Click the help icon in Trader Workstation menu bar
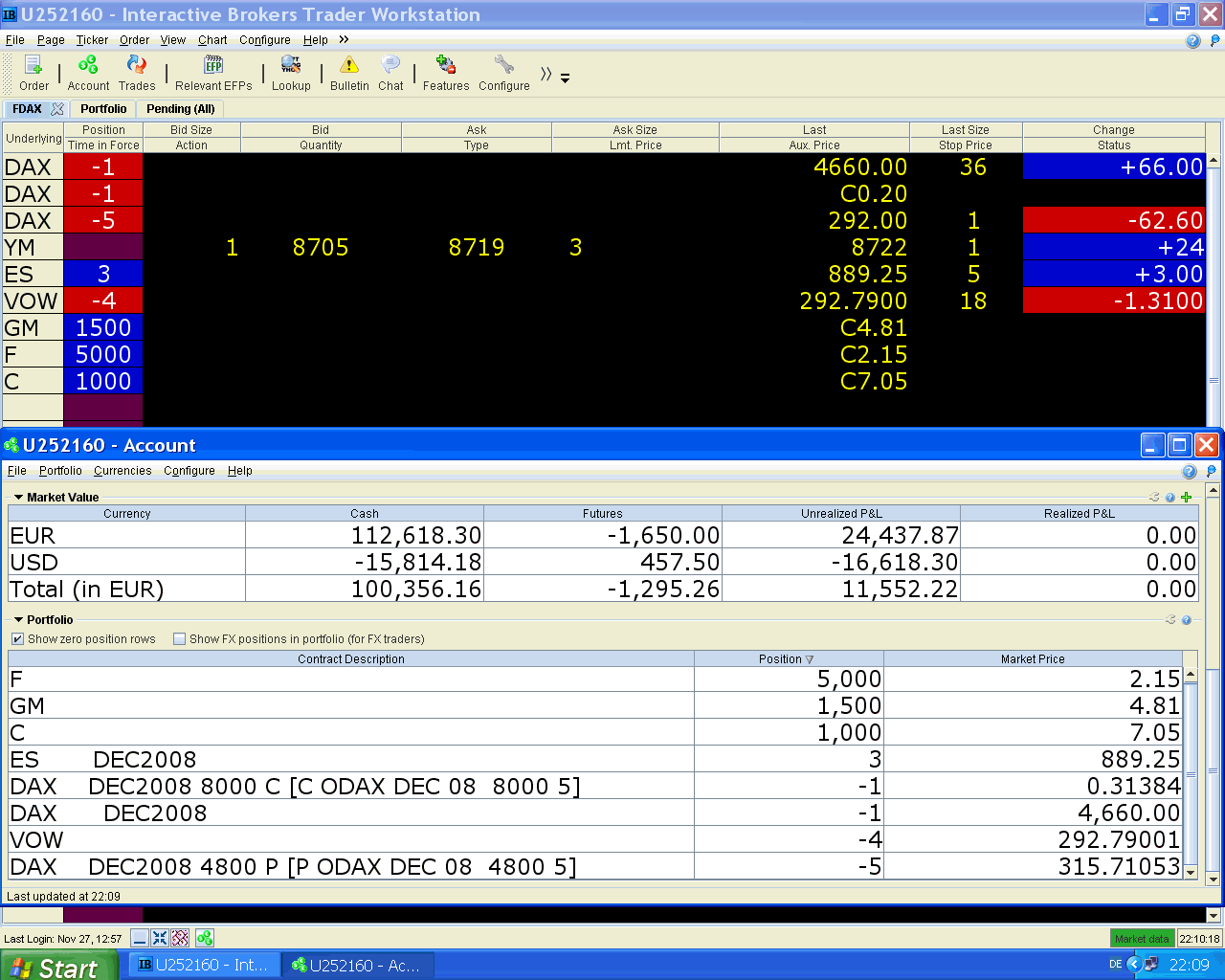The height and width of the screenshot is (980, 1225). coord(1193,40)
